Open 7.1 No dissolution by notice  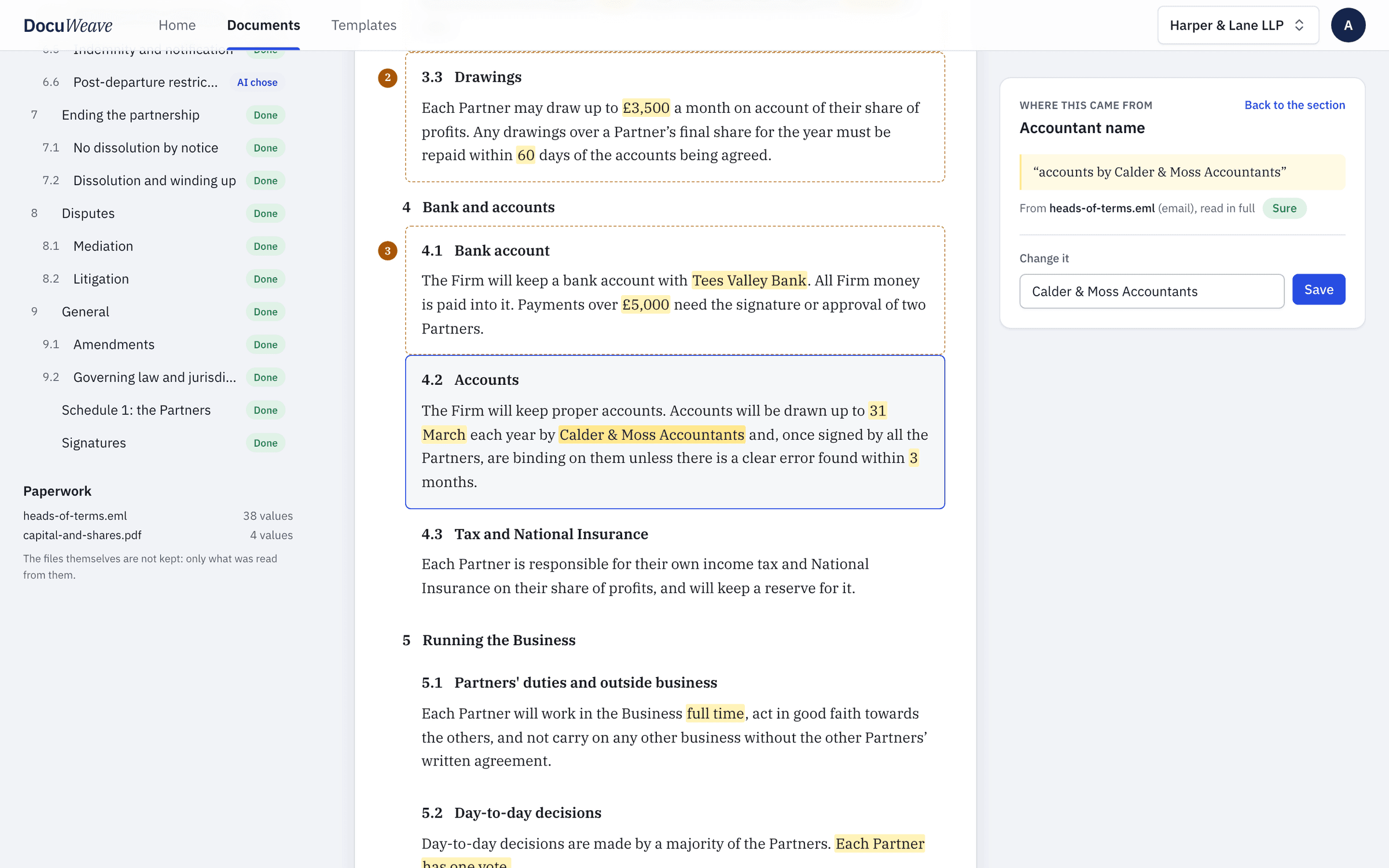point(157,148)
